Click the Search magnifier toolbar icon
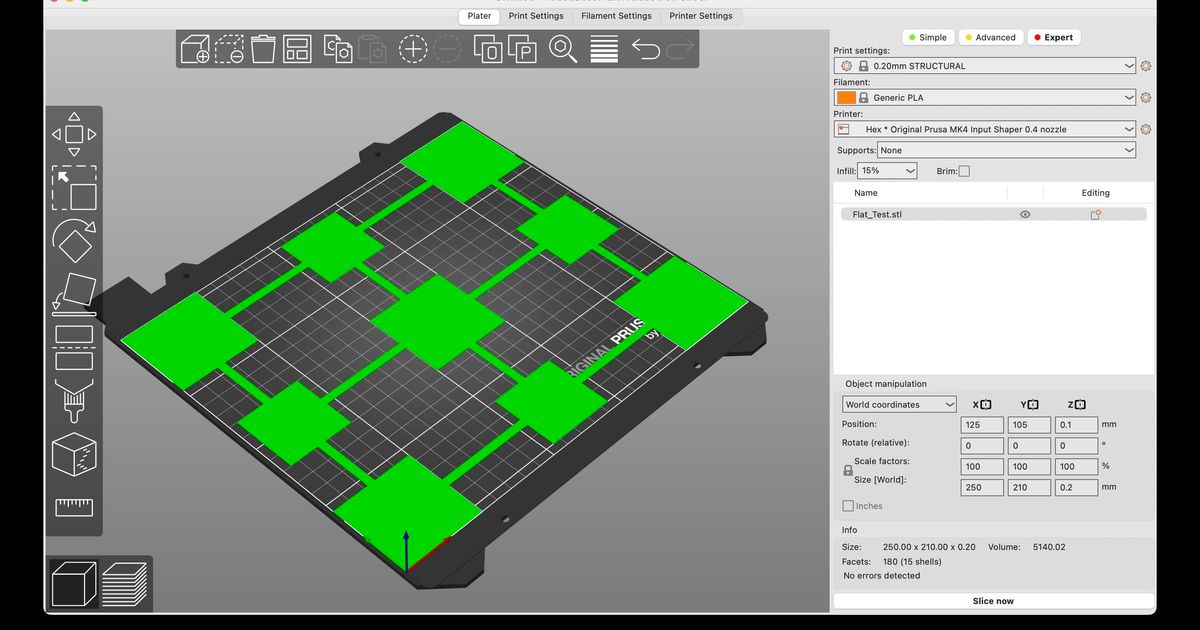Image resolution: width=1200 pixels, height=630 pixels. pos(562,48)
